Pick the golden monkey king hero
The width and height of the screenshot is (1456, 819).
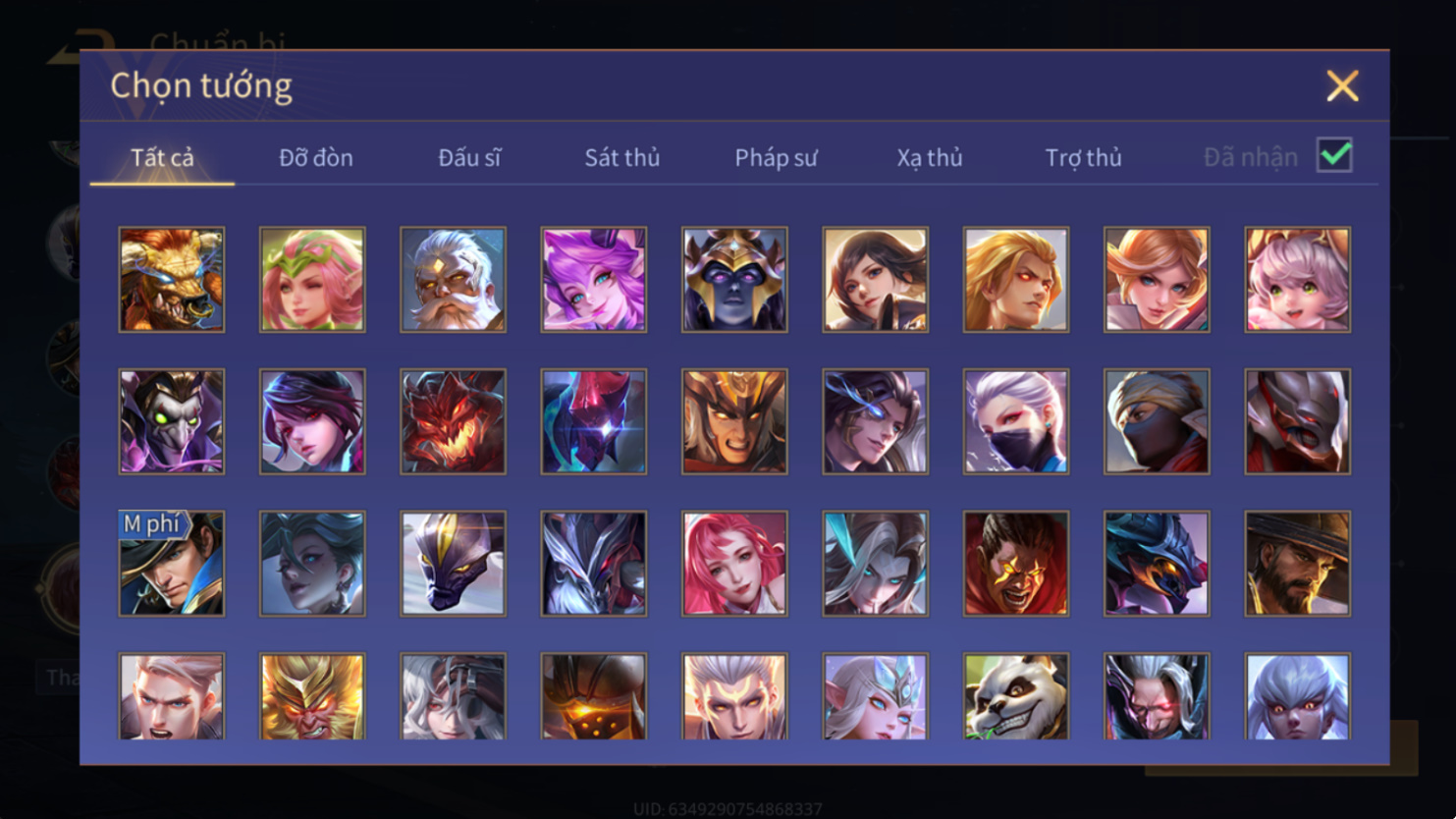[312, 696]
